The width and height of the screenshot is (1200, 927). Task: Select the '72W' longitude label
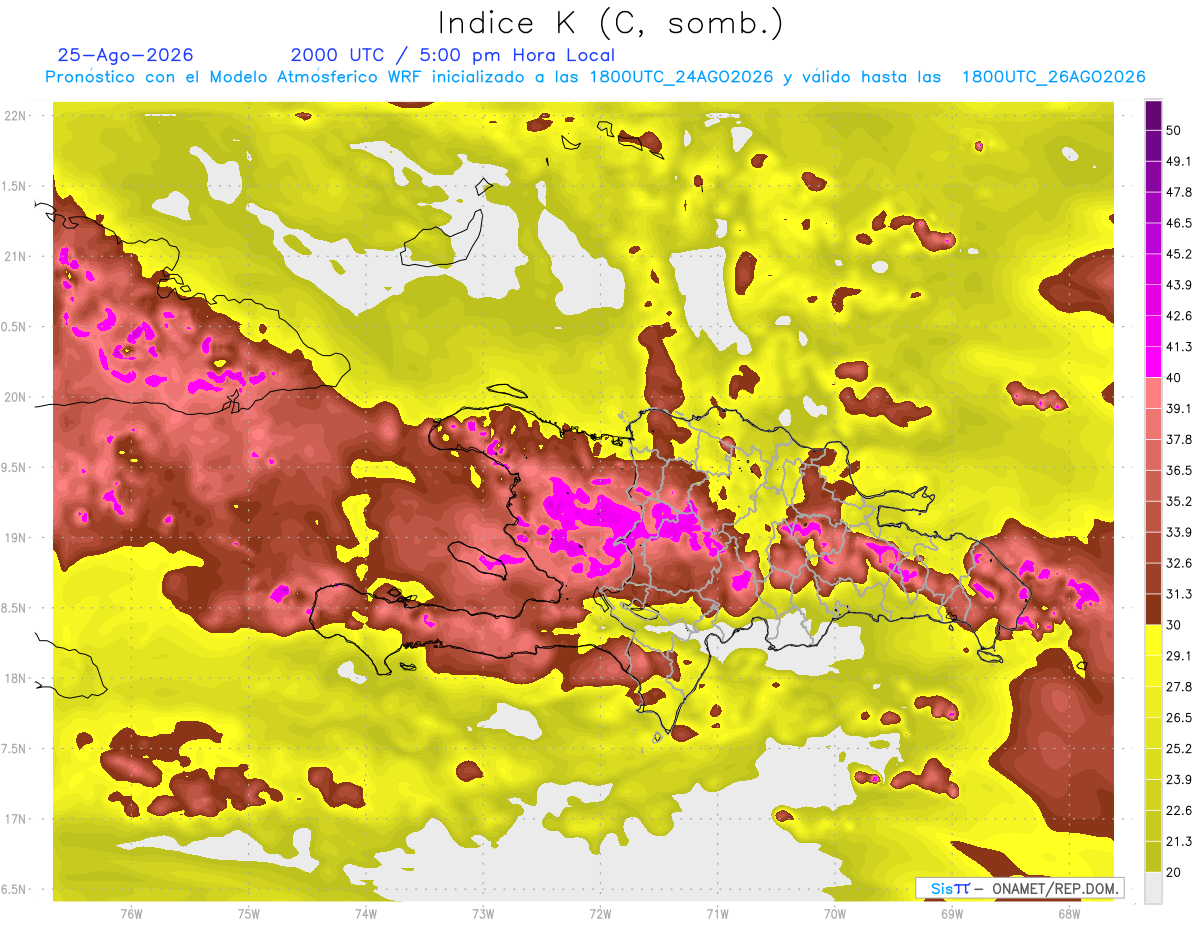[x=600, y=913]
